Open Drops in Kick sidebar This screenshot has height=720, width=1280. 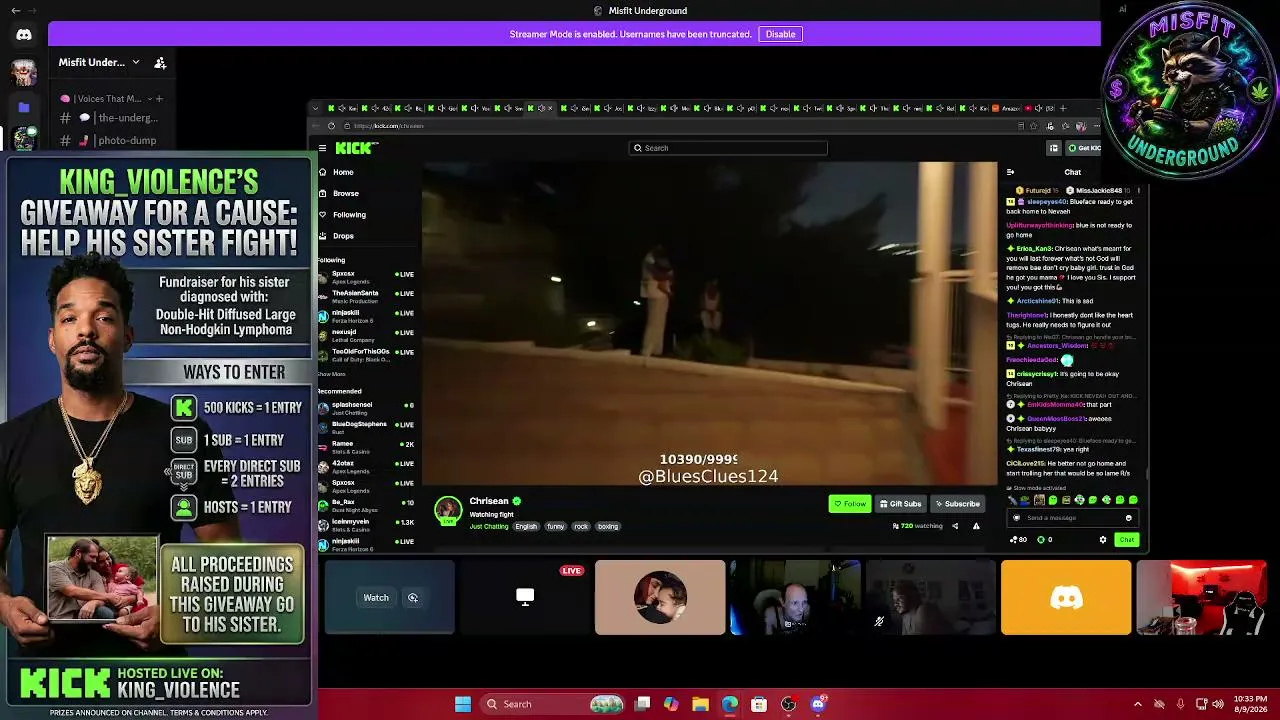click(343, 236)
